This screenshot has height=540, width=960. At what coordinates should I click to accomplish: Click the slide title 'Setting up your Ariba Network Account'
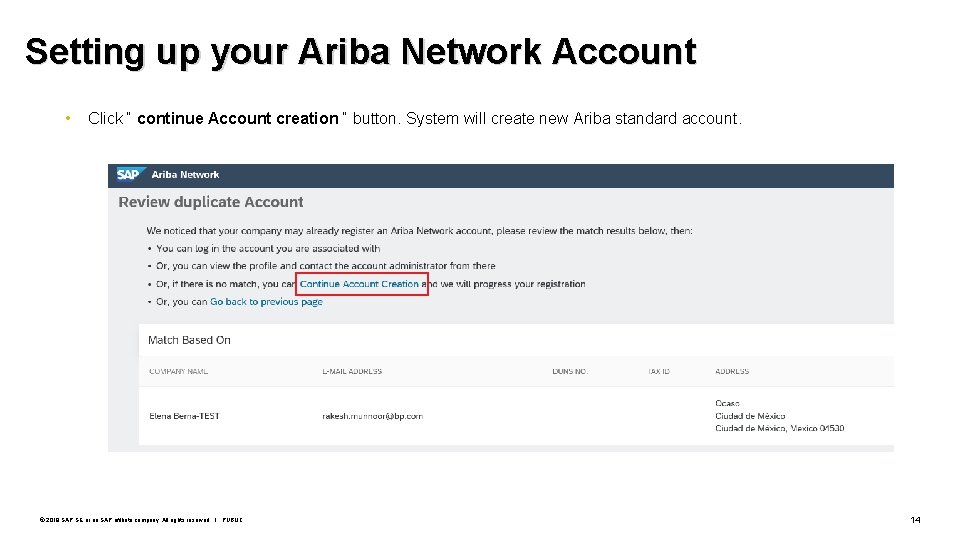click(x=360, y=52)
